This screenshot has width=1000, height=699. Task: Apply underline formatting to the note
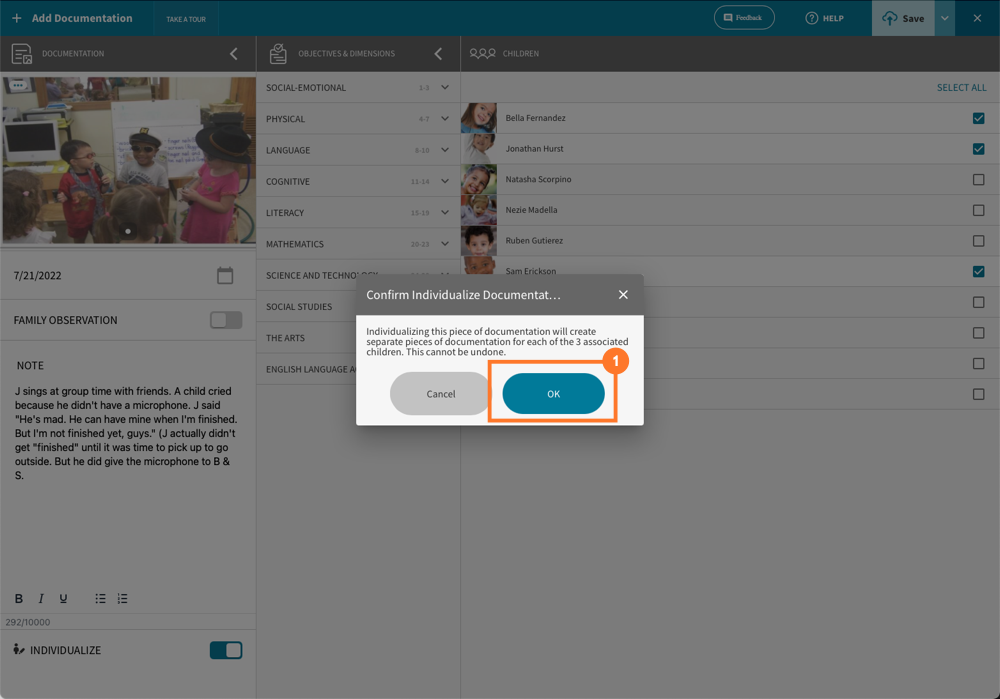coord(63,598)
